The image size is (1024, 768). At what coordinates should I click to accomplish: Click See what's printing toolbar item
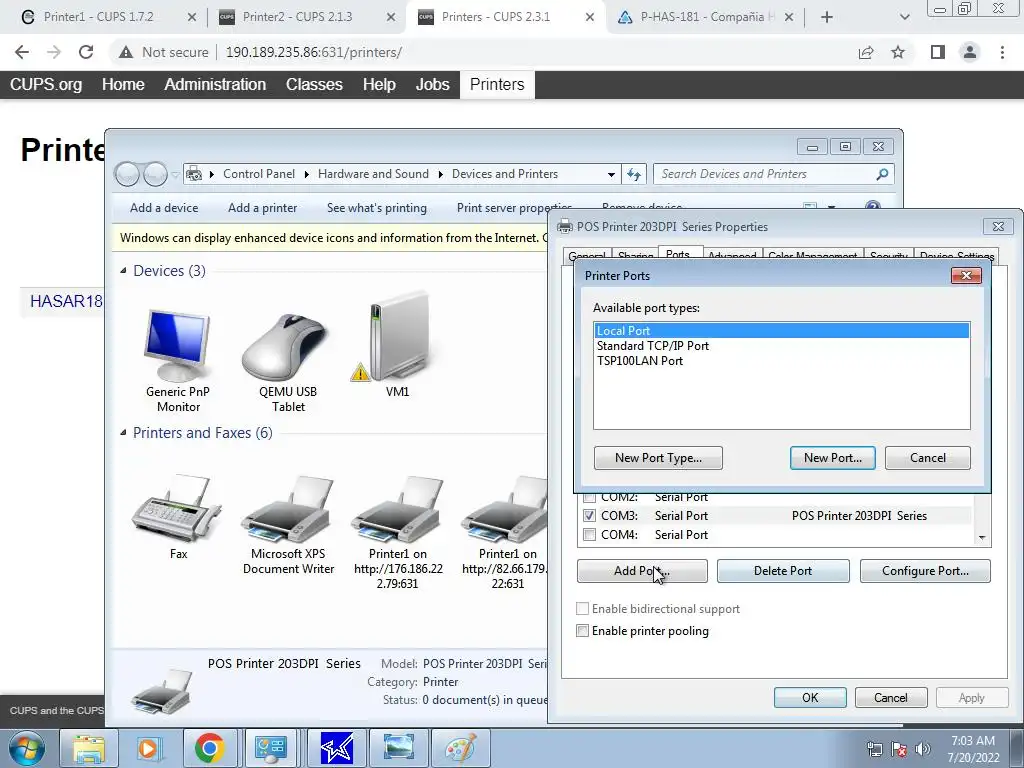[377, 208]
